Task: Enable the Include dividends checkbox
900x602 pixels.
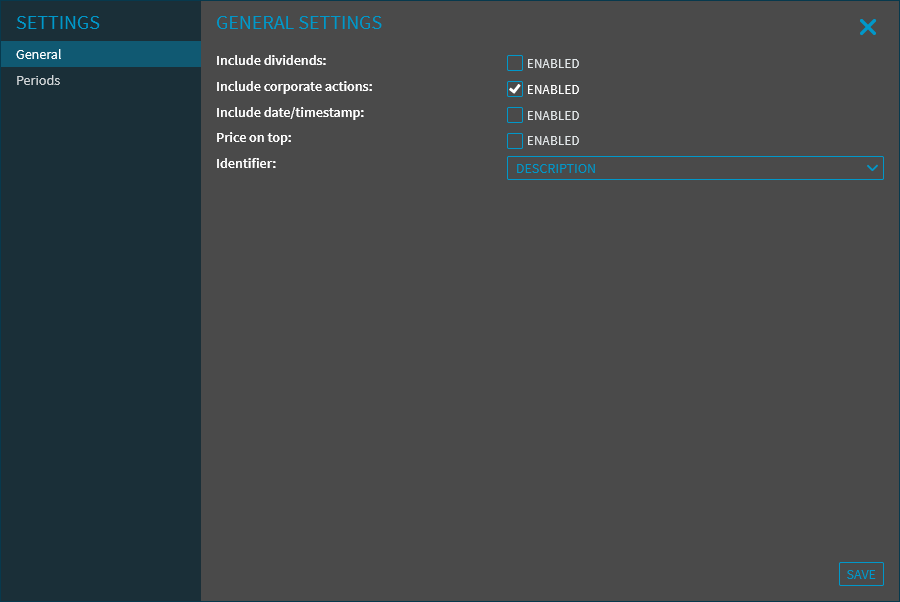Action: click(x=515, y=63)
